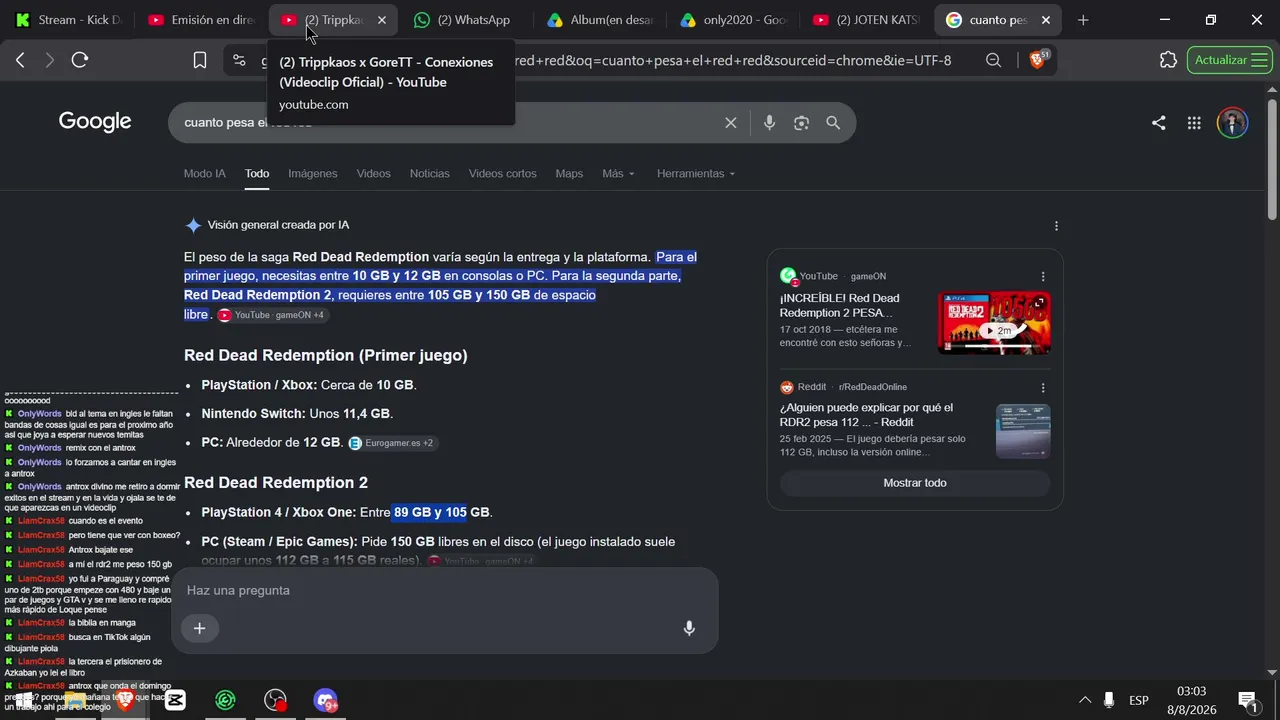1280x720 pixels.
Task: Share the Google results page
Action: tap(1158, 123)
